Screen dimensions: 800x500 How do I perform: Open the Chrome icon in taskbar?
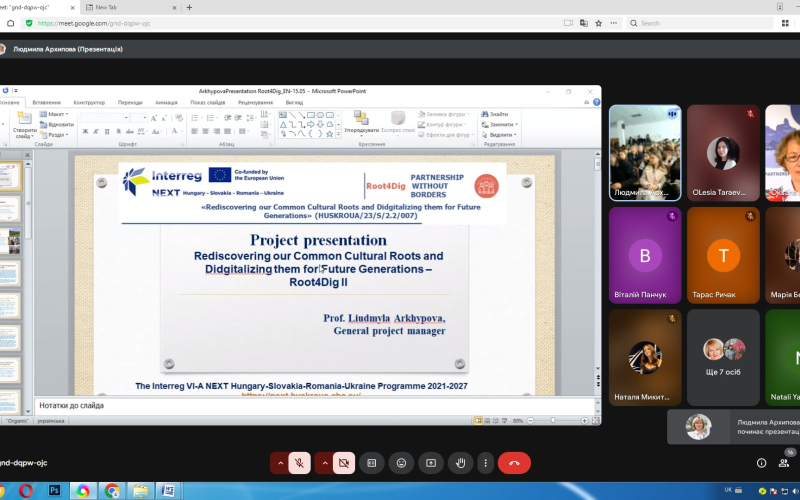[x=112, y=491]
